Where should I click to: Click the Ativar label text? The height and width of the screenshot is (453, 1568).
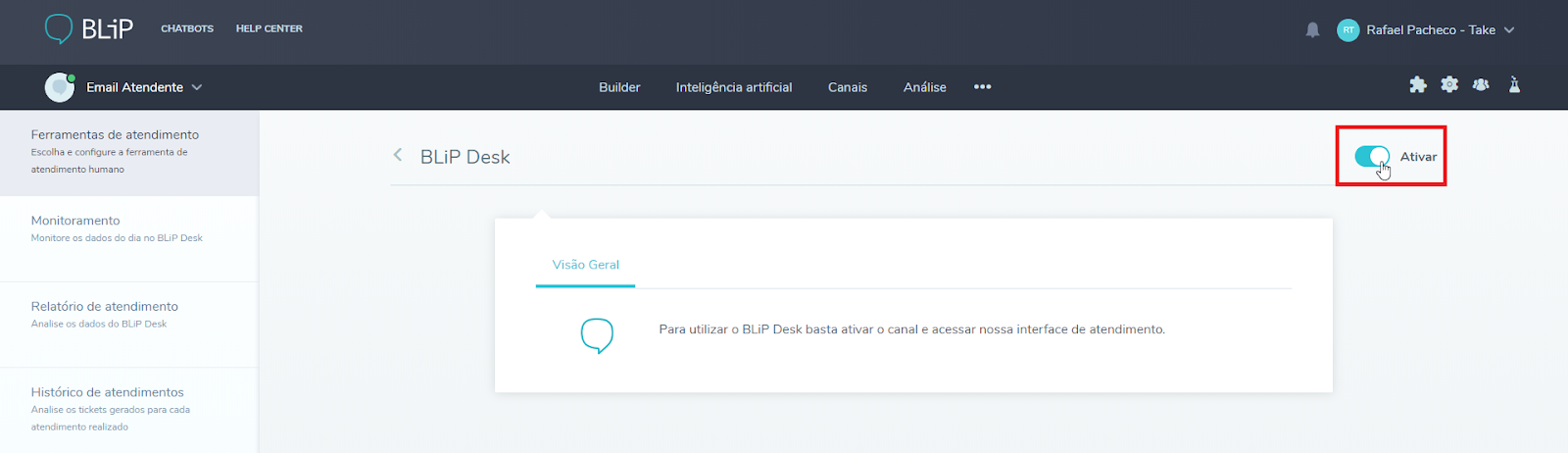[x=1418, y=157]
